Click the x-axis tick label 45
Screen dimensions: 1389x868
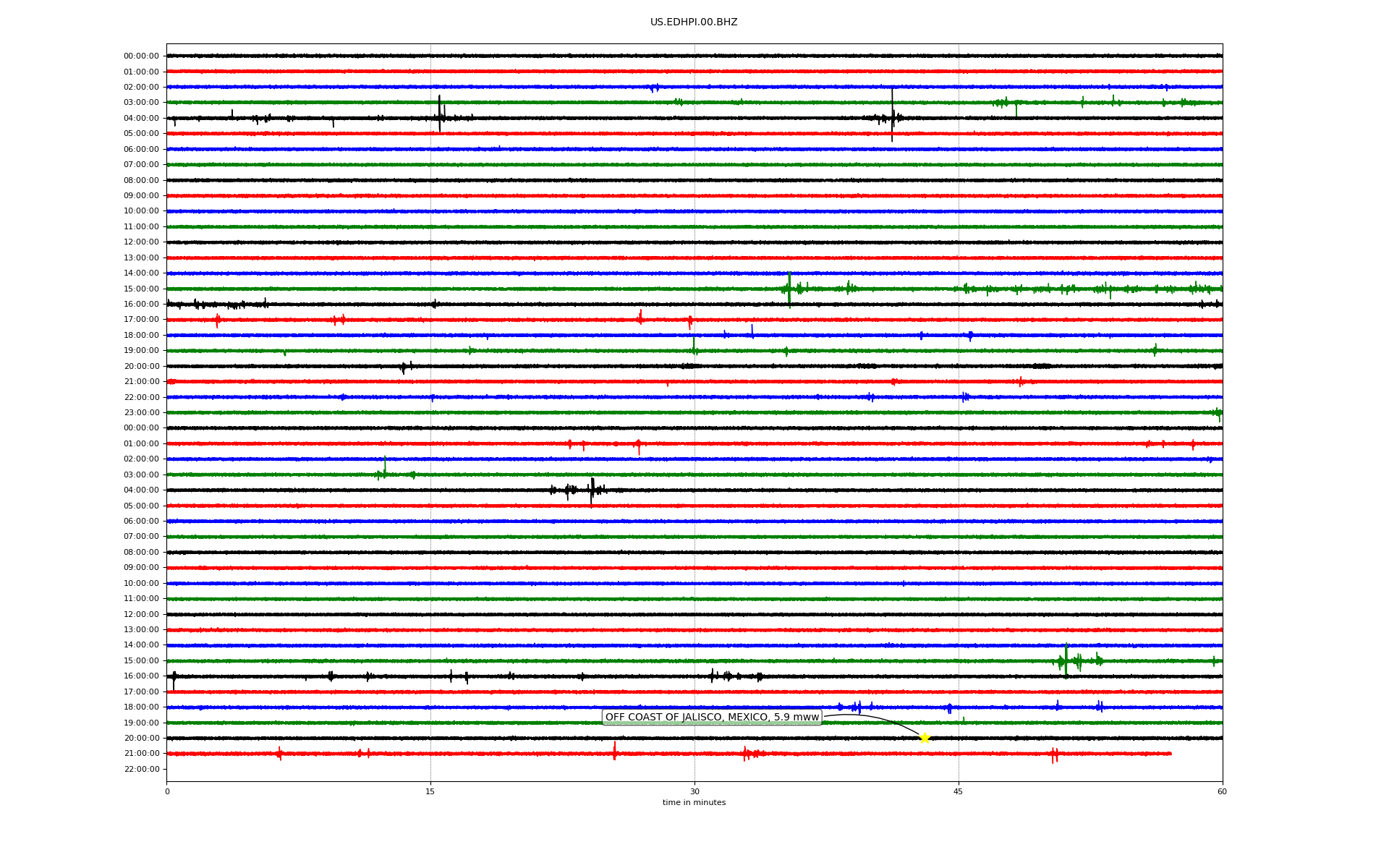pyautogui.click(x=959, y=791)
